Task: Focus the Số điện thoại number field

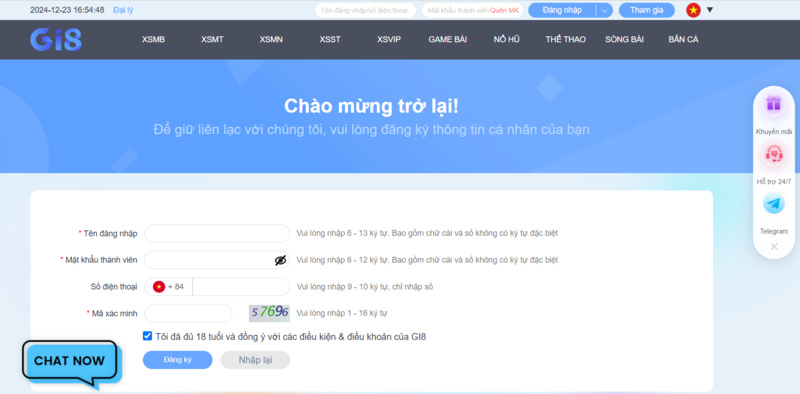Action: click(x=241, y=287)
